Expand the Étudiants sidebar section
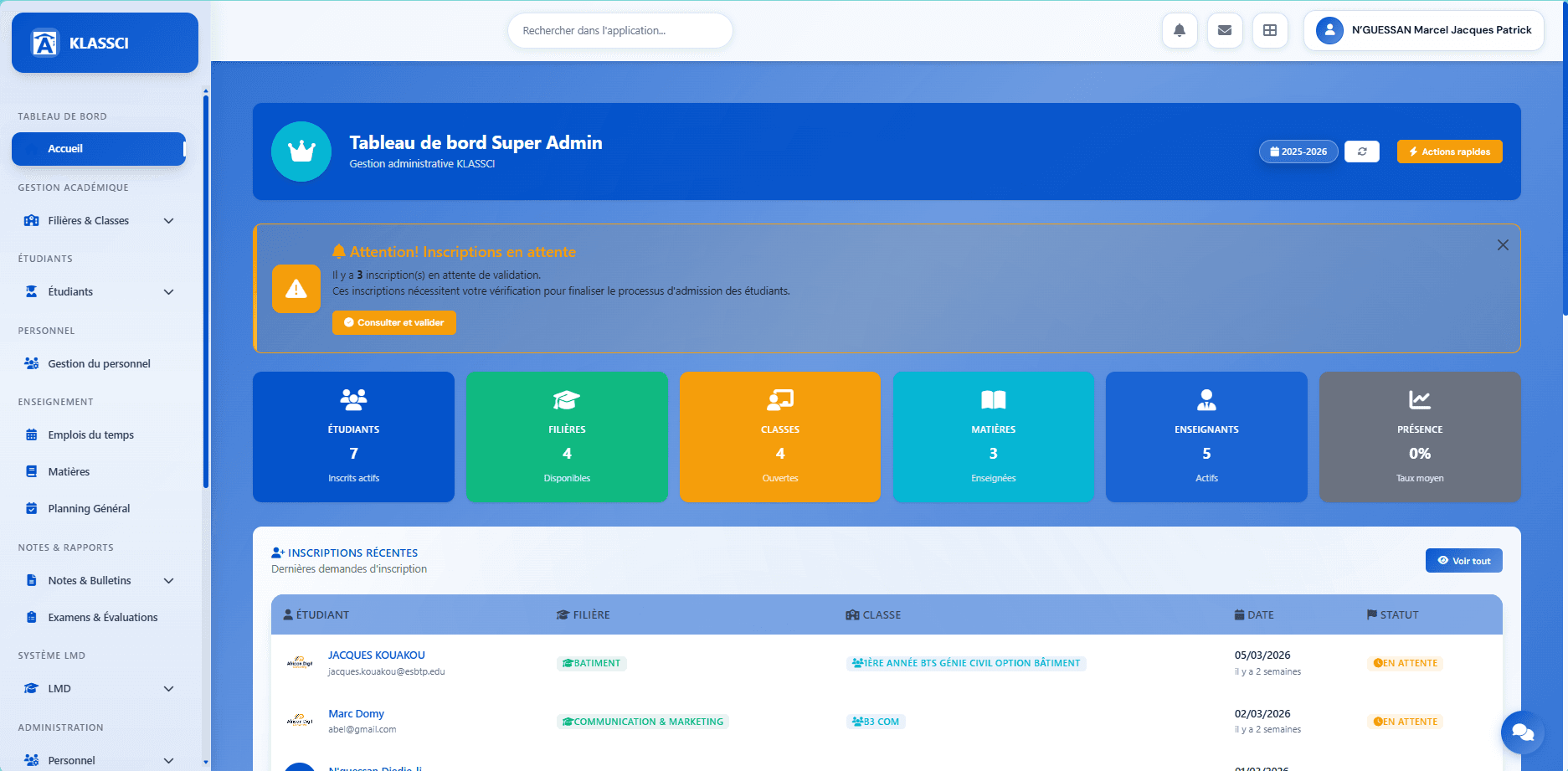The width and height of the screenshot is (1568, 771). tap(98, 291)
